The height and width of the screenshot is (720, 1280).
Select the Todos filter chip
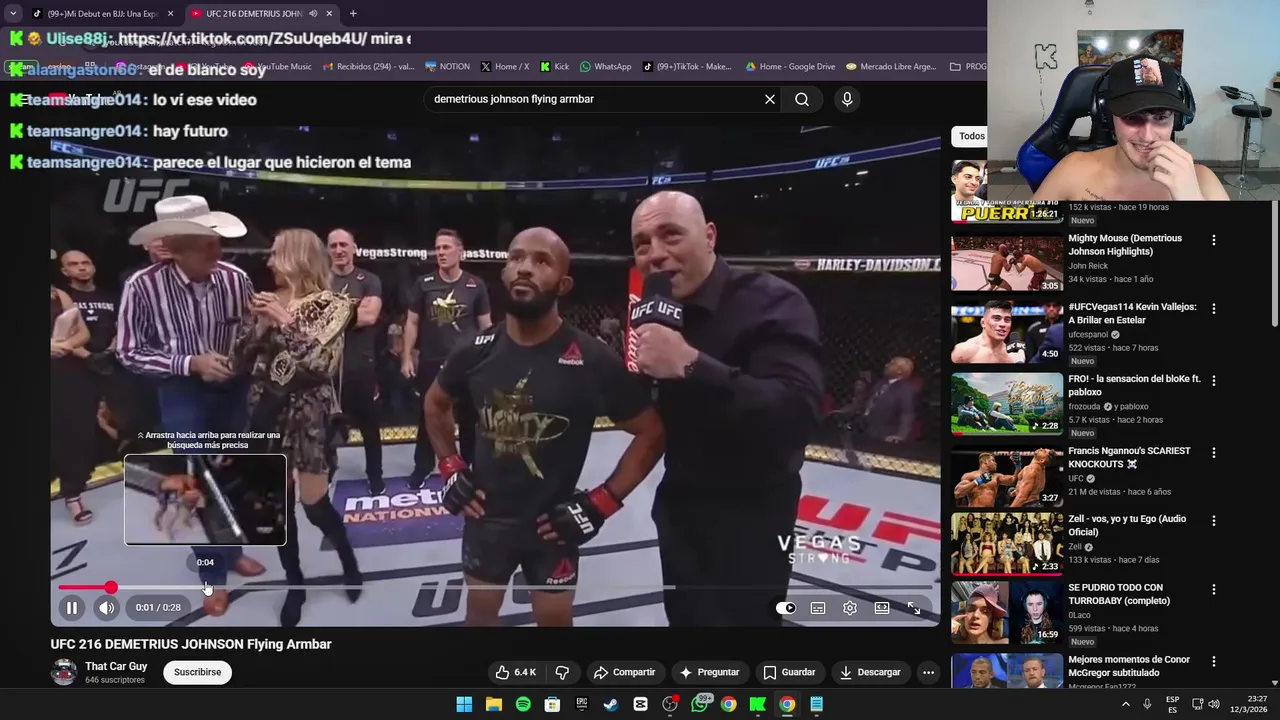[x=971, y=136]
